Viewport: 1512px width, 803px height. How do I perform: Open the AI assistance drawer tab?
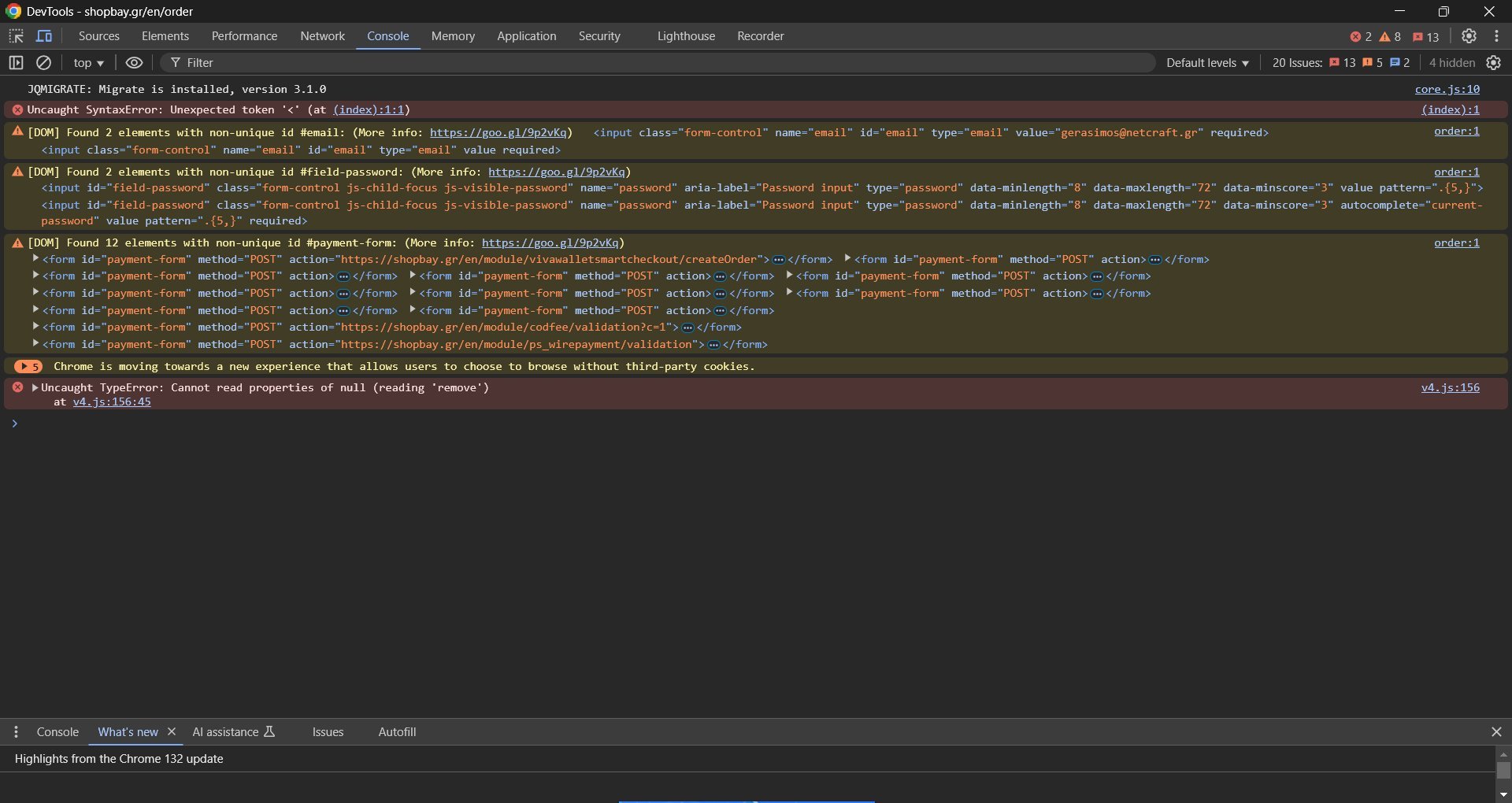click(233, 732)
